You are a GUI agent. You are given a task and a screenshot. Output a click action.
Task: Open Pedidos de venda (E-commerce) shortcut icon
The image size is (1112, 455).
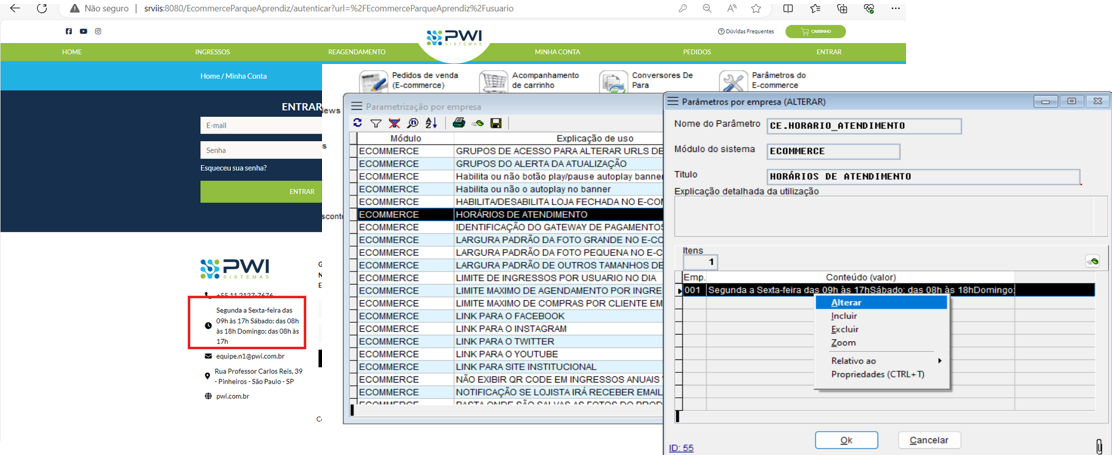(x=374, y=82)
